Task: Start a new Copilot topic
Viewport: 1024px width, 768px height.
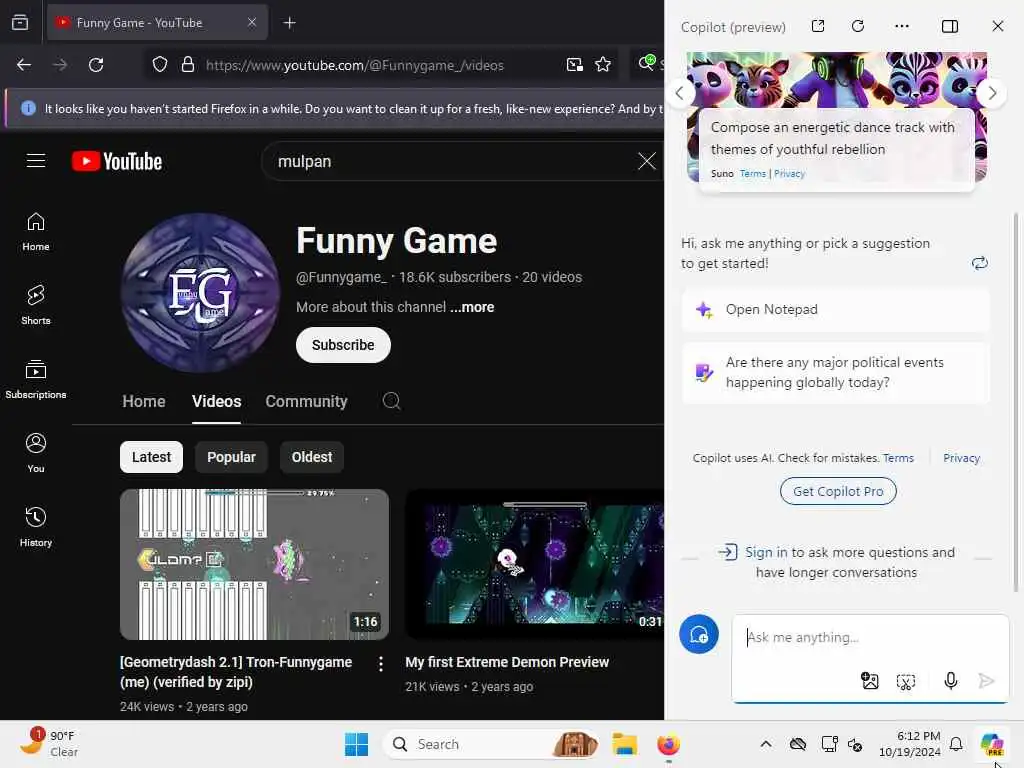Action: pyautogui.click(x=699, y=634)
